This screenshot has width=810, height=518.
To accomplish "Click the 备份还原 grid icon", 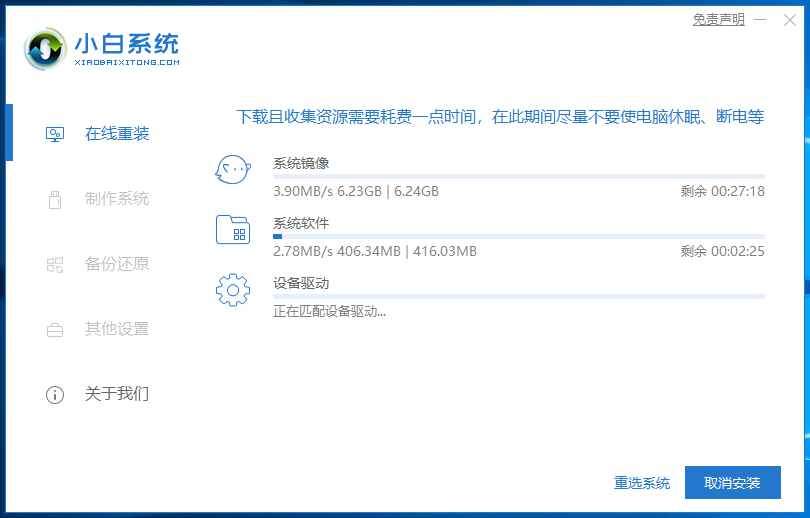I will (x=55, y=265).
